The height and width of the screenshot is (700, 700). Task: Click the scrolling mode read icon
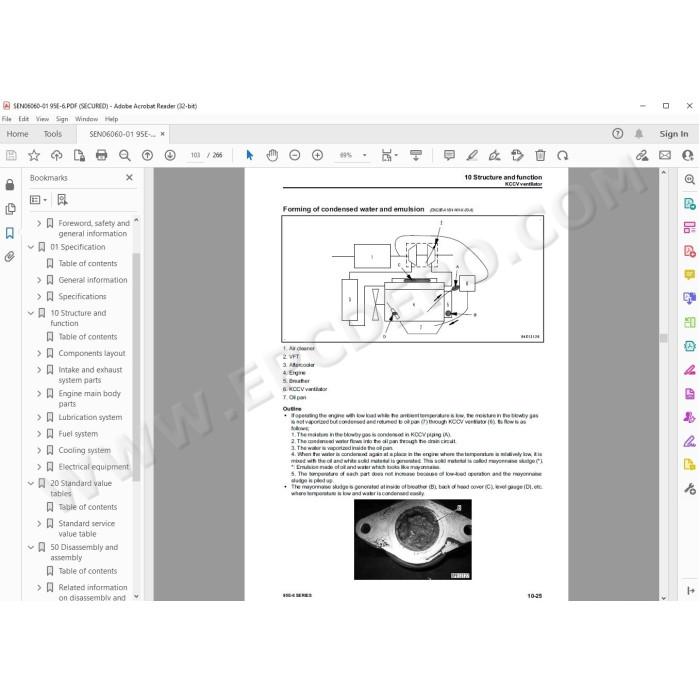click(x=416, y=155)
